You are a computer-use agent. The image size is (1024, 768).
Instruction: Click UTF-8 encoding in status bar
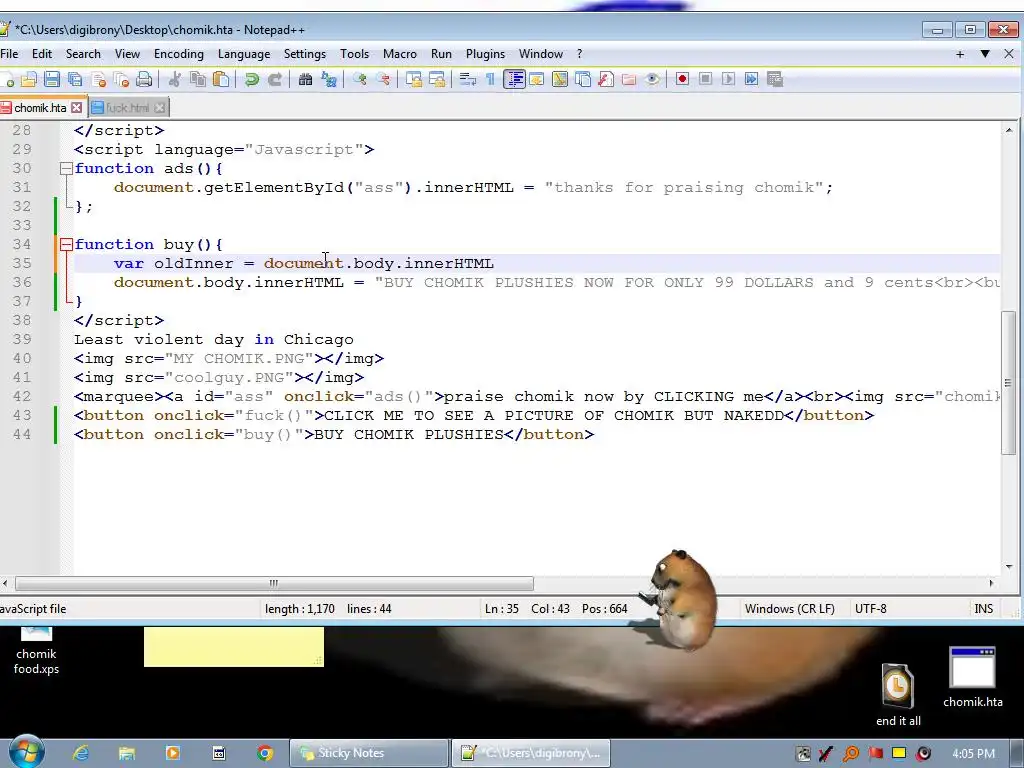[871, 609]
